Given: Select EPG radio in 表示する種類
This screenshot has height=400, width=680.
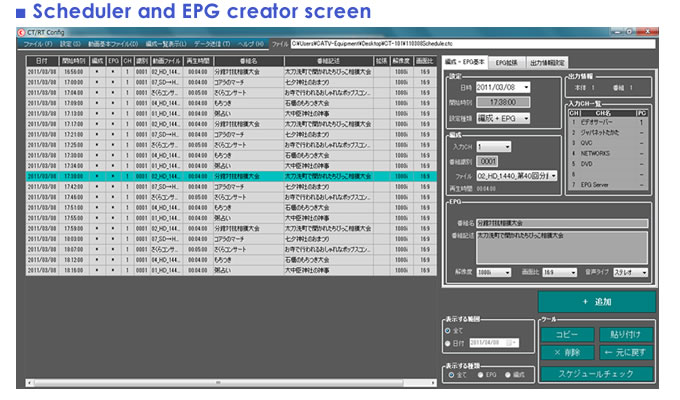Looking at the screenshot, I should 481,375.
